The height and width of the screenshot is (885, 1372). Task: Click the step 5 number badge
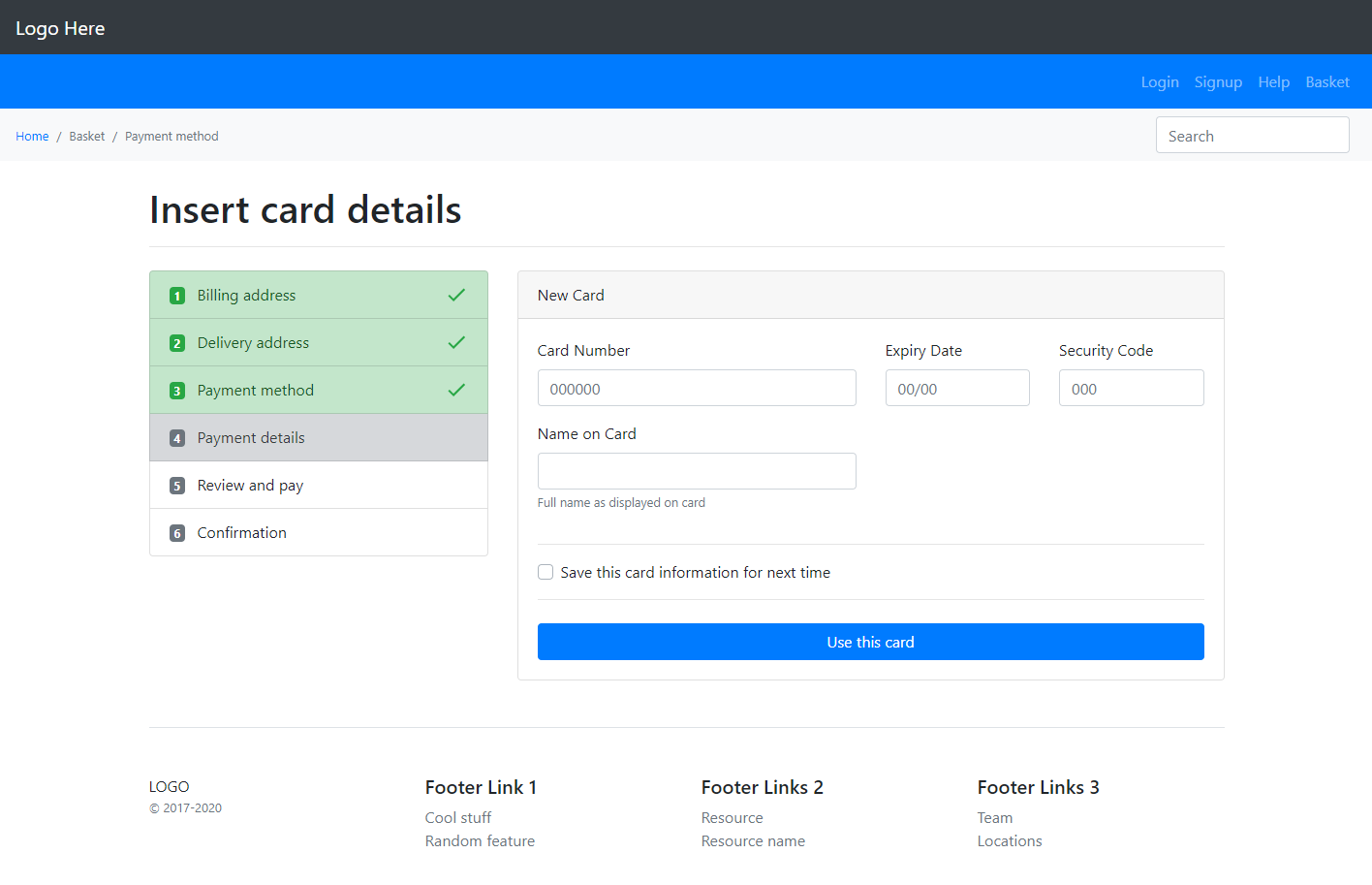(x=177, y=486)
